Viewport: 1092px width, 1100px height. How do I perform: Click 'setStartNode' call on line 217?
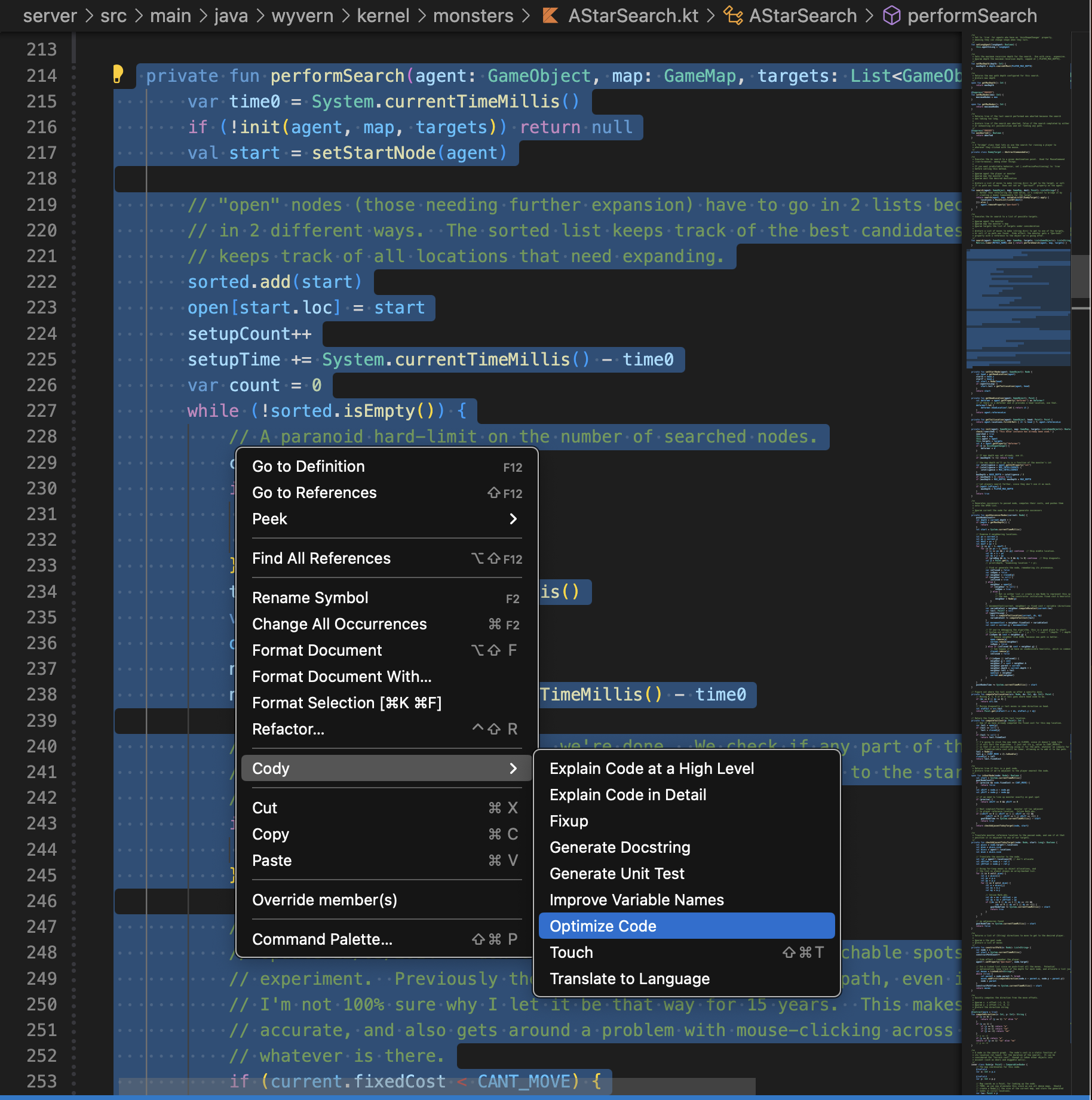pyautogui.click(x=374, y=153)
